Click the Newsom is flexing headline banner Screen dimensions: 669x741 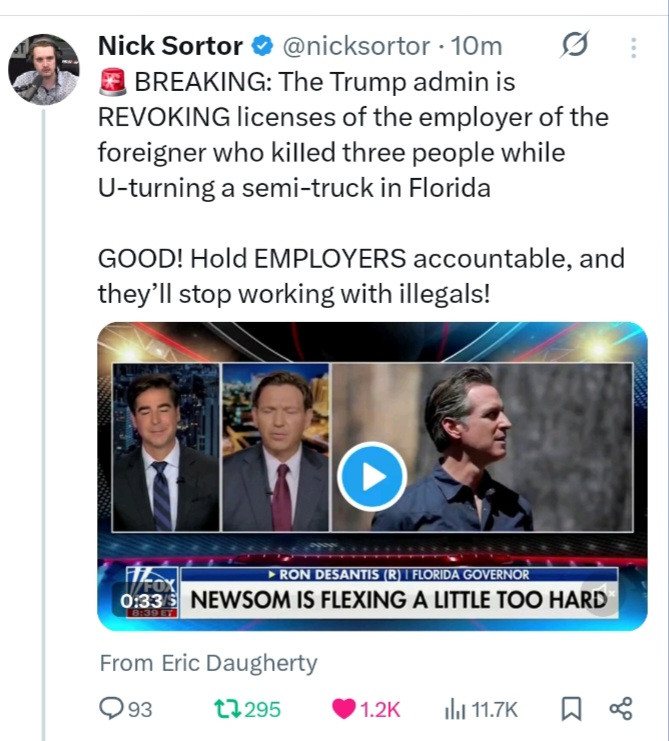coord(397,600)
